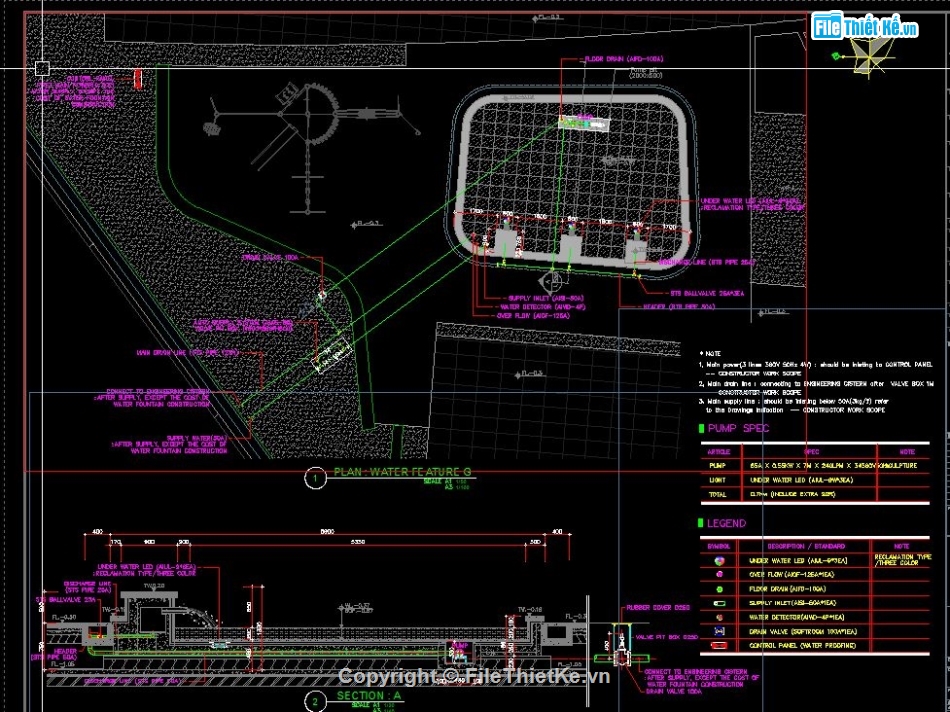Viewport: 950px width, 712px height.
Task: Click the 'SECTION : A' title
Action: tap(369, 695)
